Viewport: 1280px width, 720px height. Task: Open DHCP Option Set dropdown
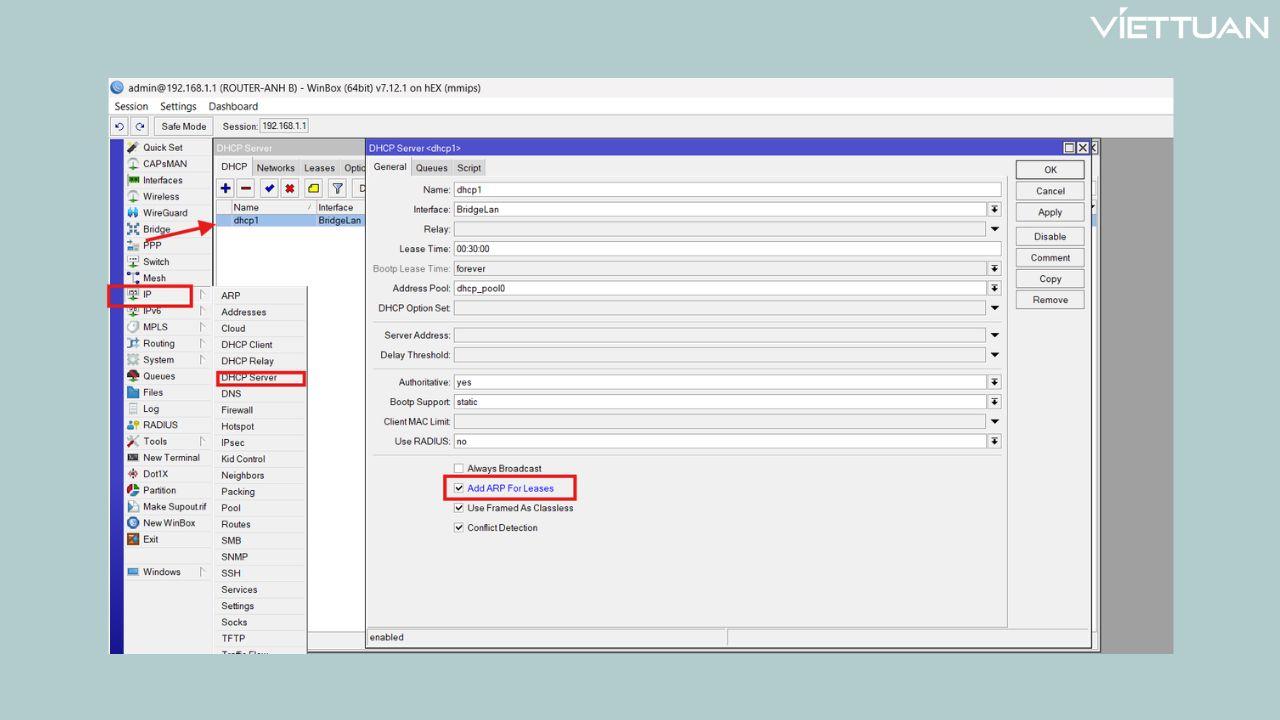[995, 308]
